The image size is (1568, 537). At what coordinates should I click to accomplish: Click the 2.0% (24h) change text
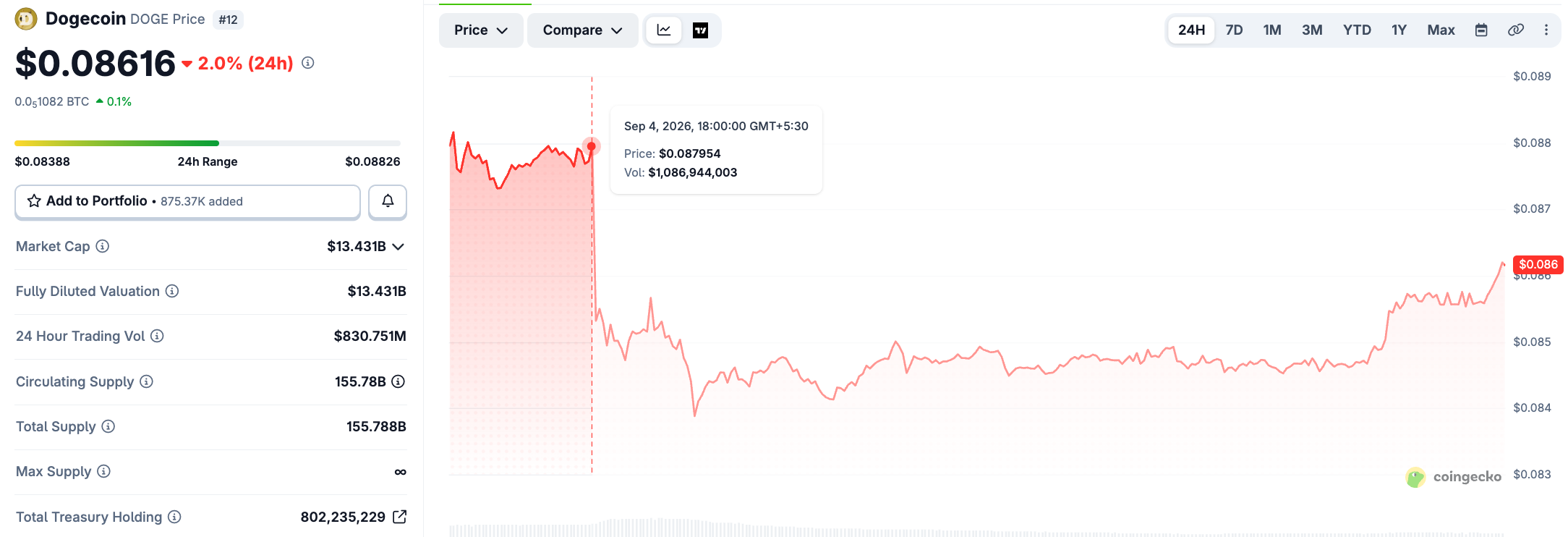click(245, 63)
